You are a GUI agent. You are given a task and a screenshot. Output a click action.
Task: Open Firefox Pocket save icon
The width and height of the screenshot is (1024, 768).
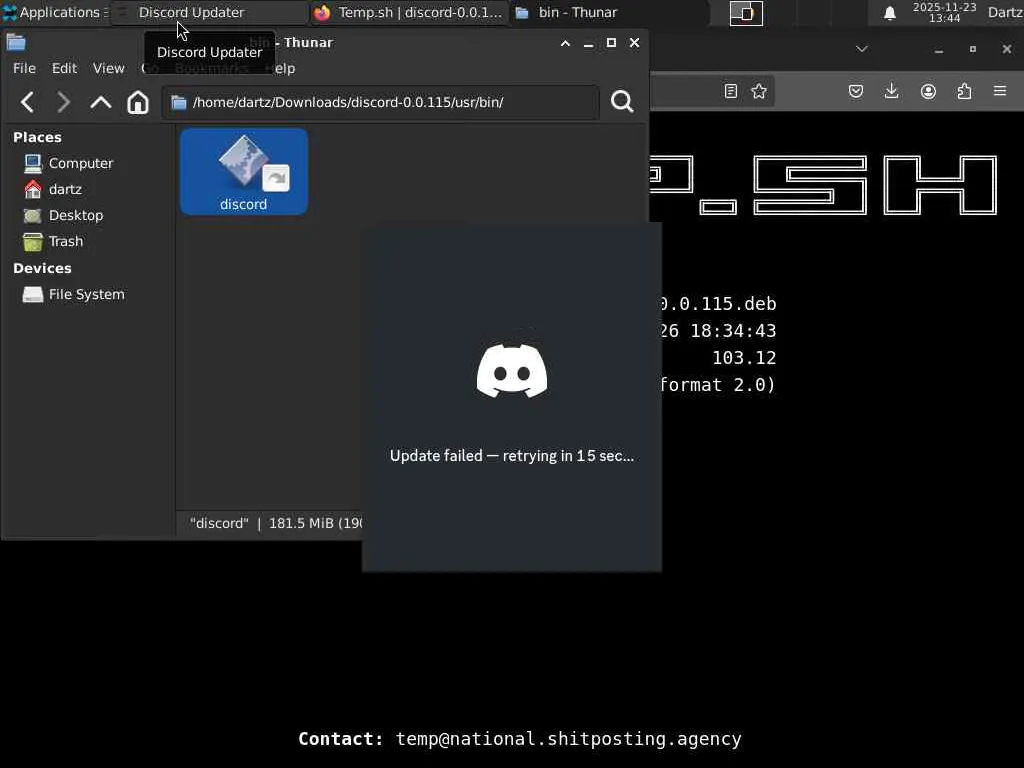856,91
